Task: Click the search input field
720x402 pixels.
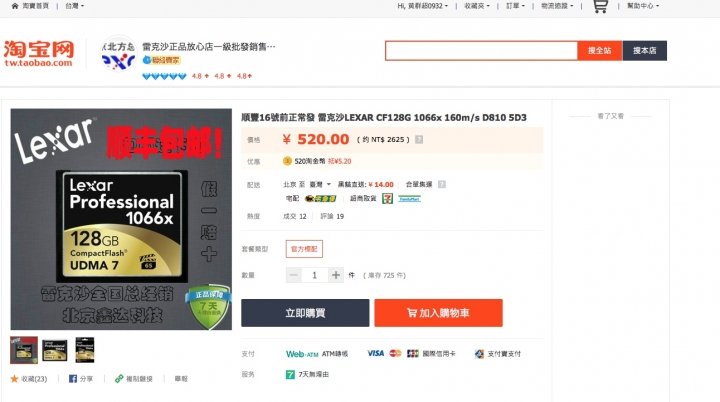Action: [481, 51]
